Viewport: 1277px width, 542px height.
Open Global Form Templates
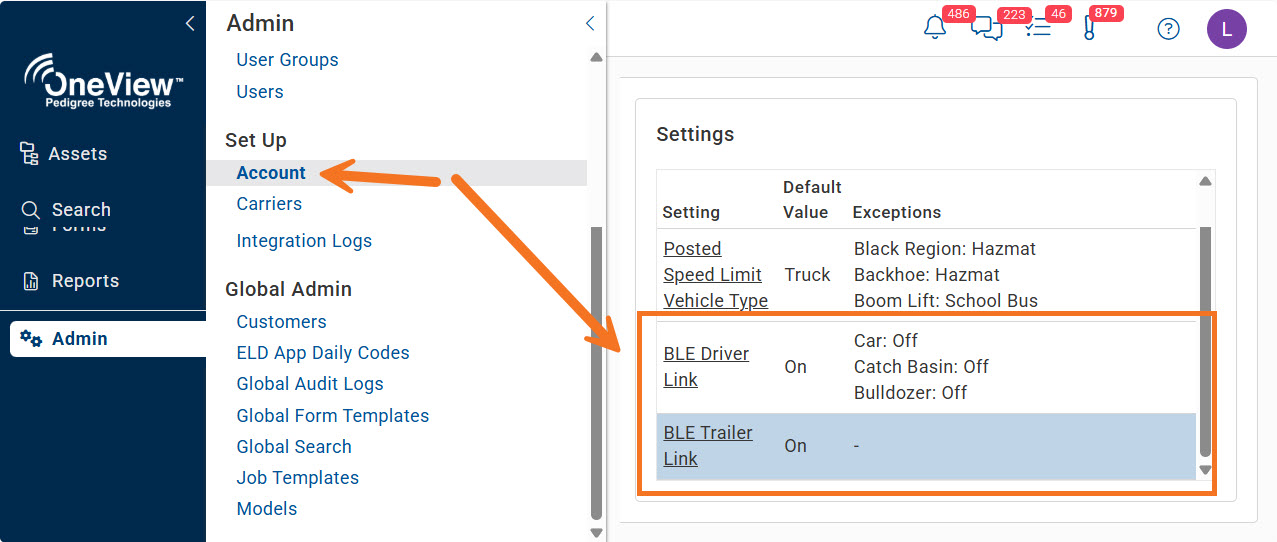point(333,416)
